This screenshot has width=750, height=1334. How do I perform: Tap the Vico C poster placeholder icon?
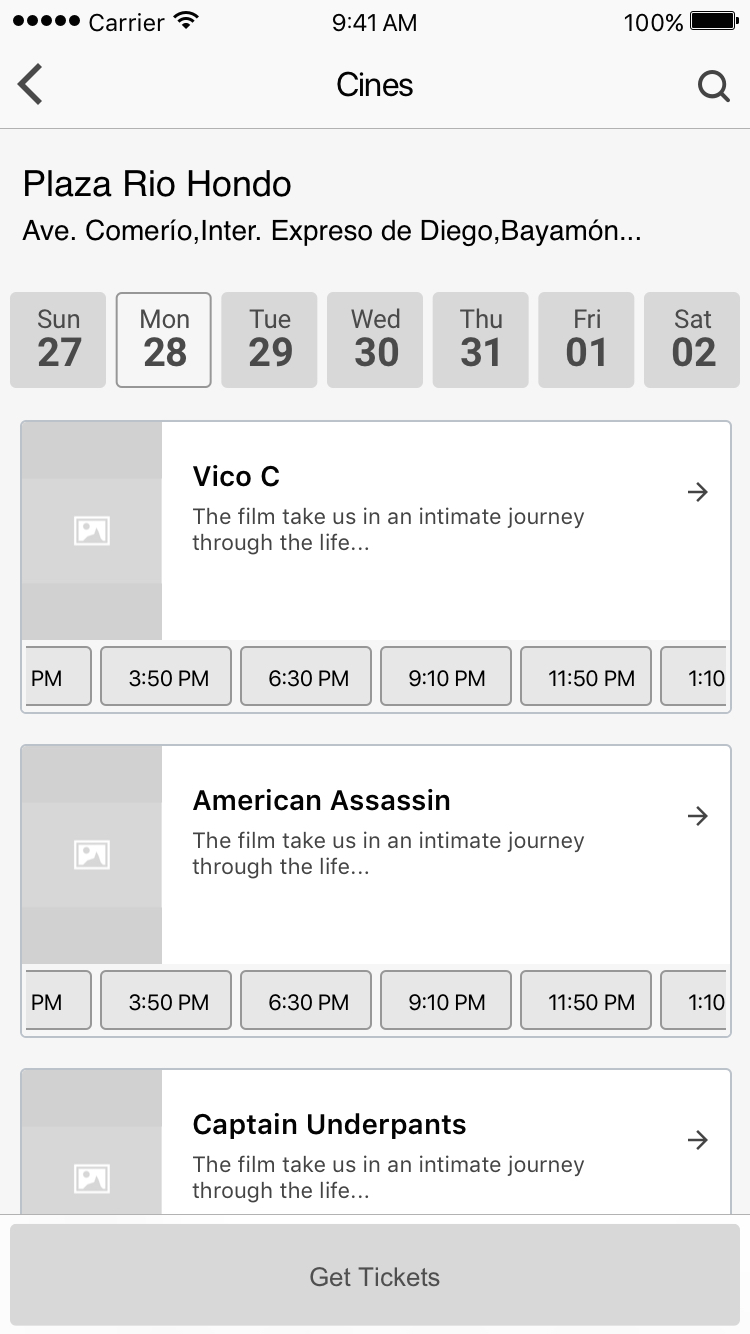91,531
